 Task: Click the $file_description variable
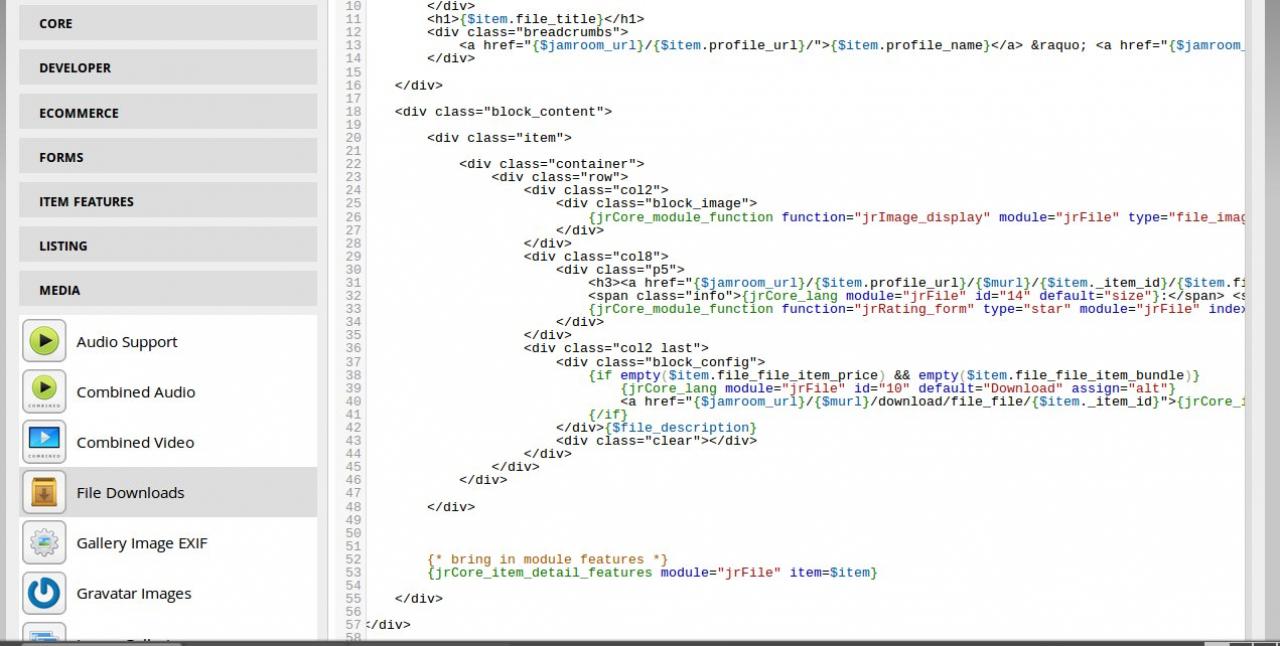[x=681, y=427]
